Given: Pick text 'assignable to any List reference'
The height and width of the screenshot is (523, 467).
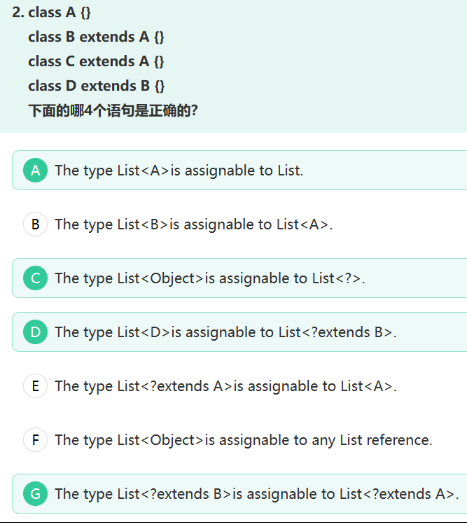Looking at the screenshot, I should [324, 440].
